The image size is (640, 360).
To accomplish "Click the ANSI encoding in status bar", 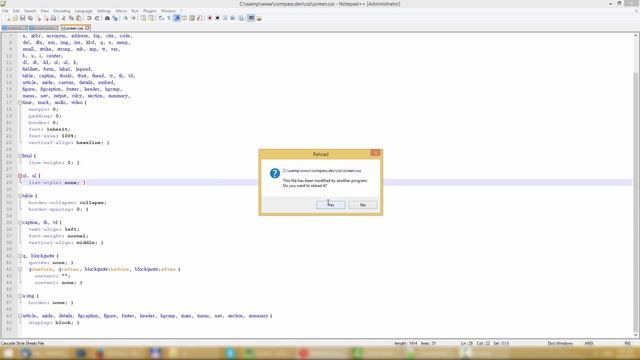I will [589, 343].
